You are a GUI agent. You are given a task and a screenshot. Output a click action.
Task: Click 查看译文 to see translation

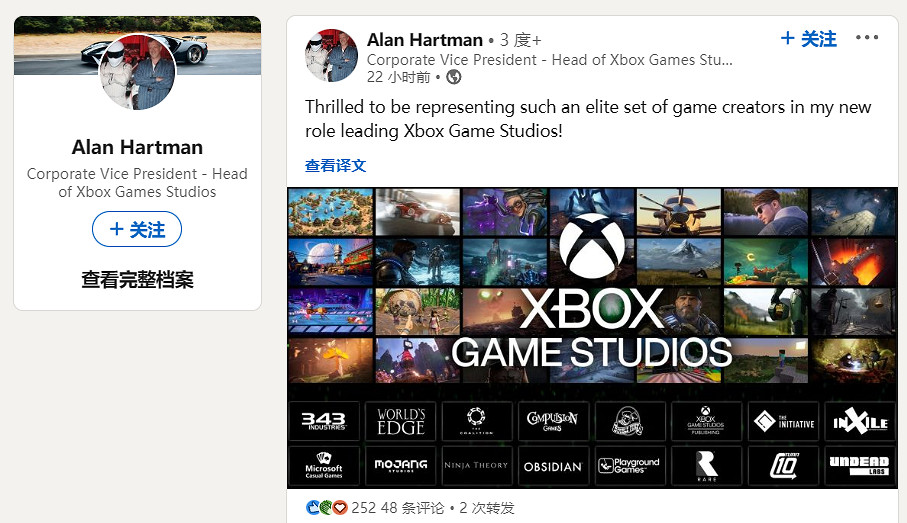pyautogui.click(x=335, y=166)
